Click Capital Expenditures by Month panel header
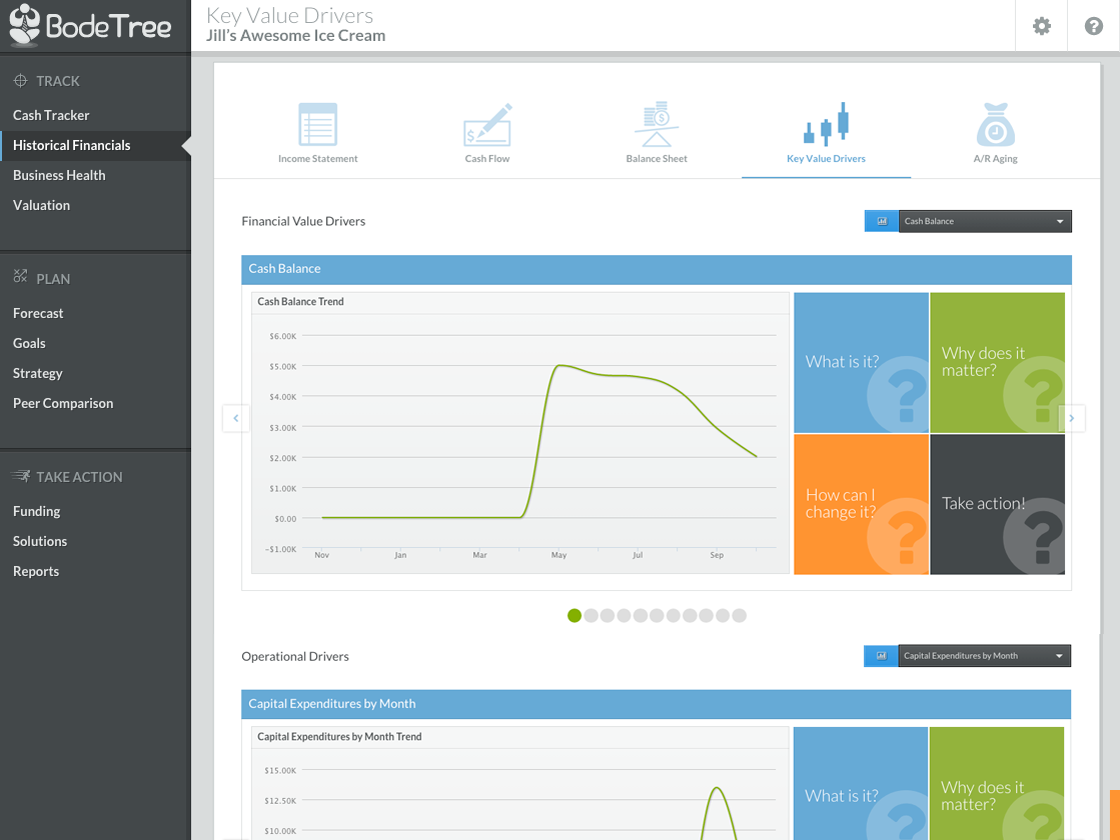Viewport: 1120px width, 840px height. pos(656,704)
